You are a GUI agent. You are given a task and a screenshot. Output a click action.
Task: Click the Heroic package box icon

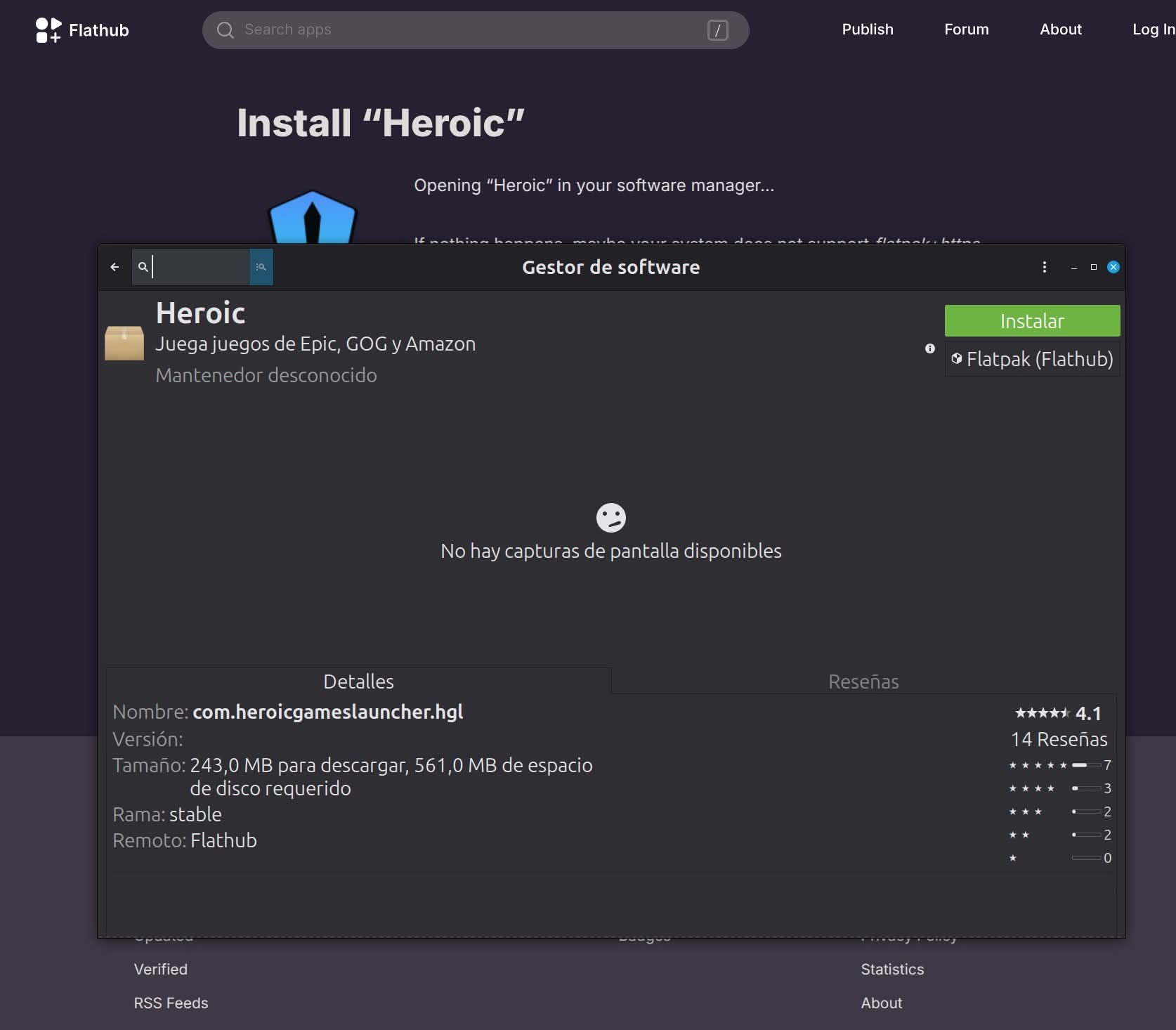[124, 344]
